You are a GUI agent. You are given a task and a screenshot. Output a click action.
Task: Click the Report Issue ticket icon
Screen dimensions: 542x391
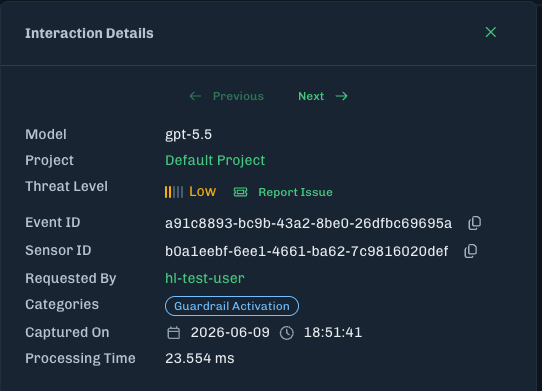tap(240, 192)
